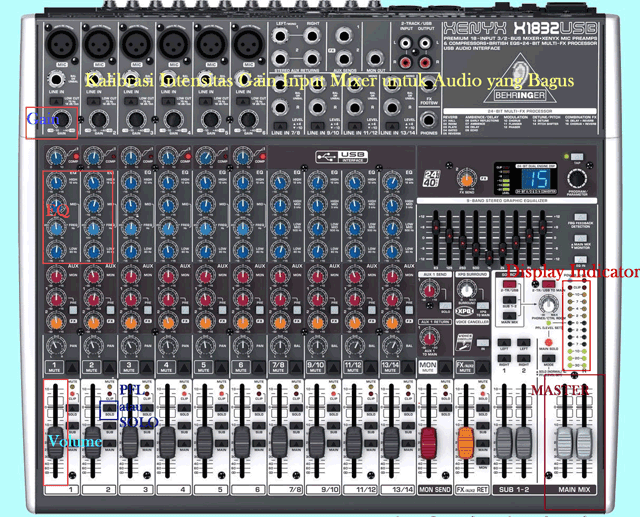Screen dimensions: 640x517
Task: Select the AUX 1 SEND red knob
Action: tap(429, 291)
